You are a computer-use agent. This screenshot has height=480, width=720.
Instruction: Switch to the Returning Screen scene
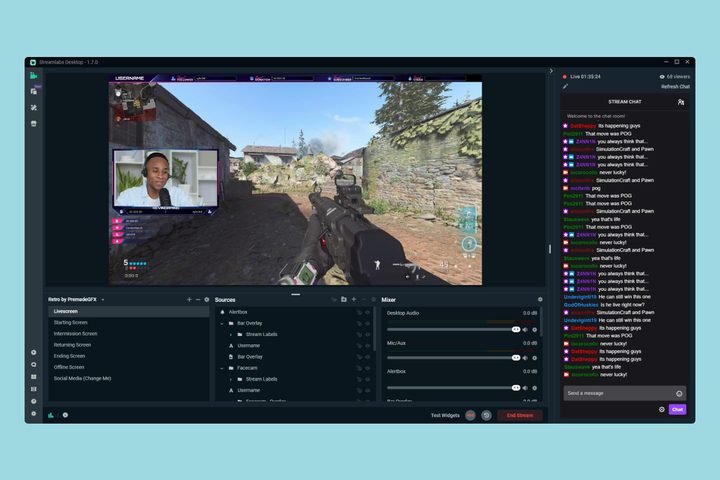tap(129, 345)
